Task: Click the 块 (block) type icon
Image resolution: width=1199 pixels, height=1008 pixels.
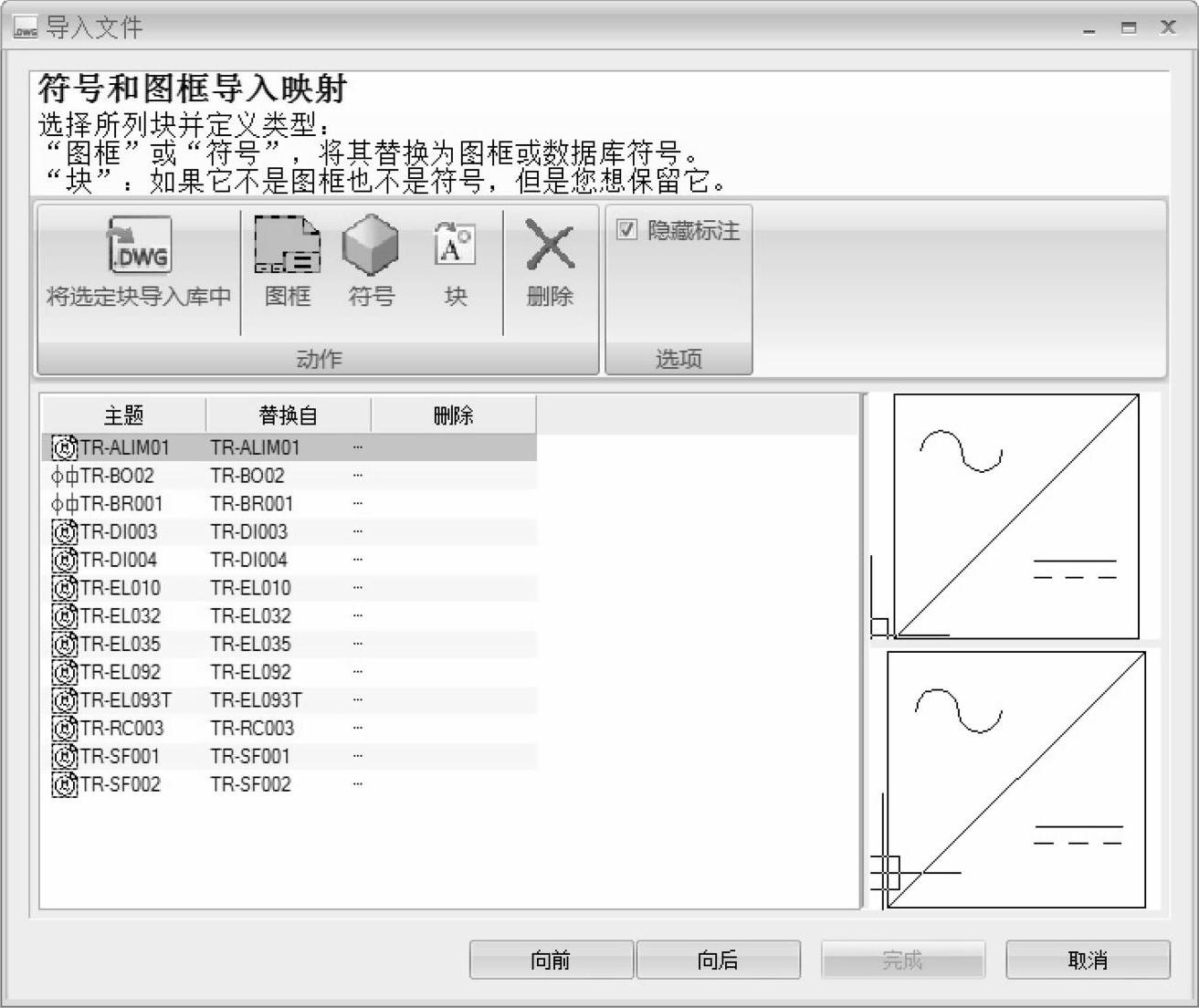Action: (x=455, y=245)
